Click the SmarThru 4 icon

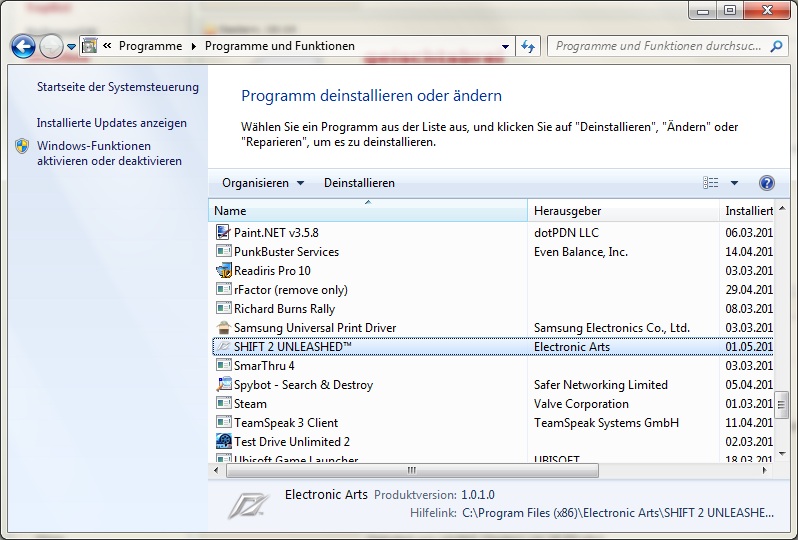[x=223, y=365]
